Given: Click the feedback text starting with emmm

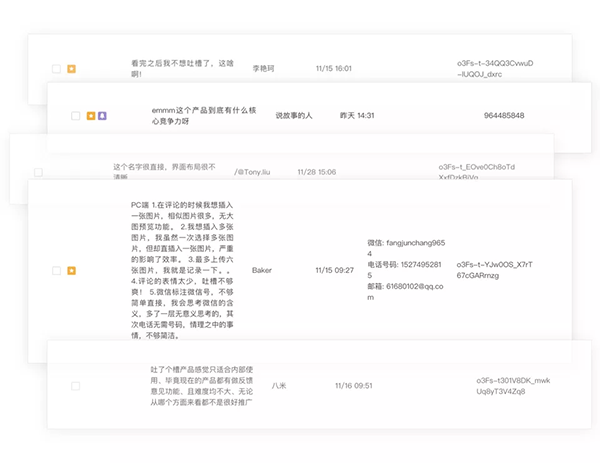Looking at the screenshot, I should (200, 116).
